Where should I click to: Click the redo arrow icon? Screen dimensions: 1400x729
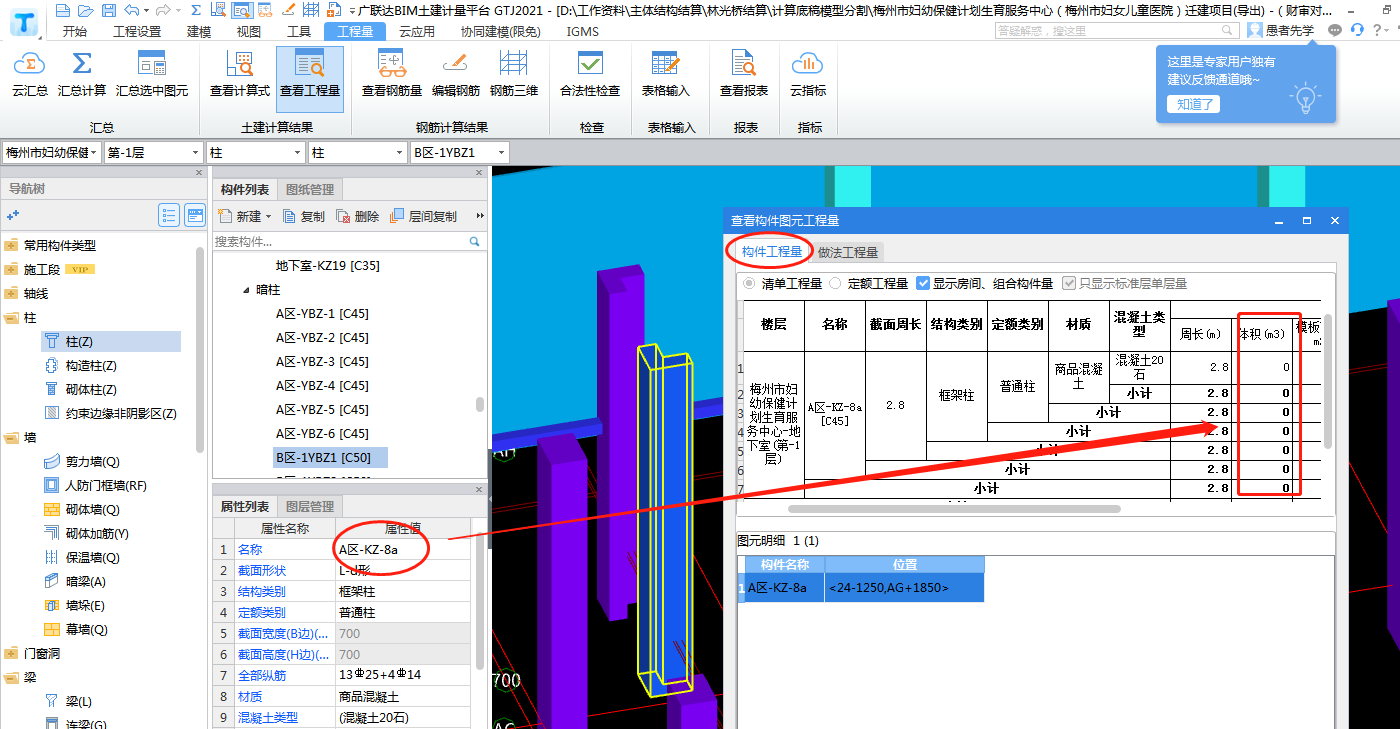click(162, 11)
